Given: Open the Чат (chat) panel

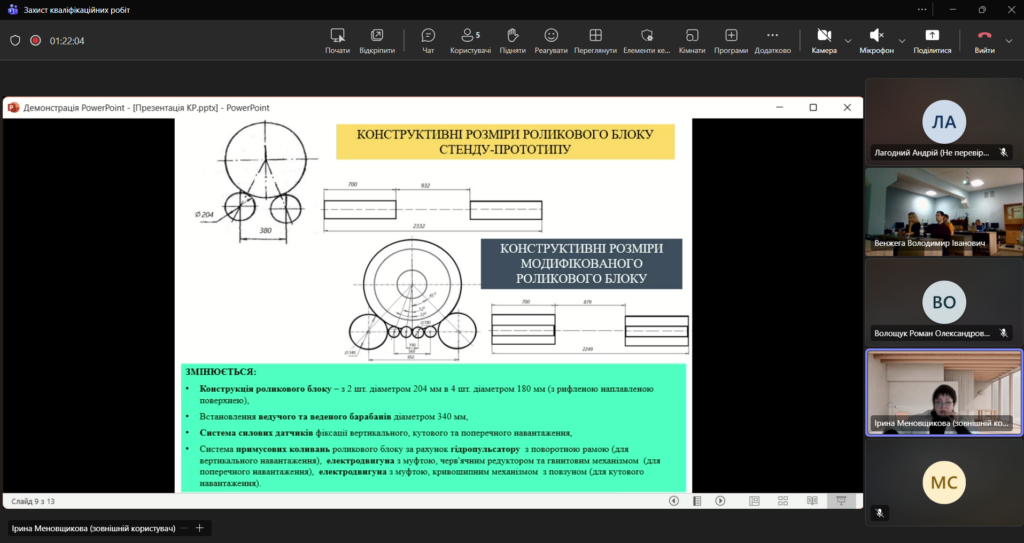Looking at the screenshot, I should [428, 40].
